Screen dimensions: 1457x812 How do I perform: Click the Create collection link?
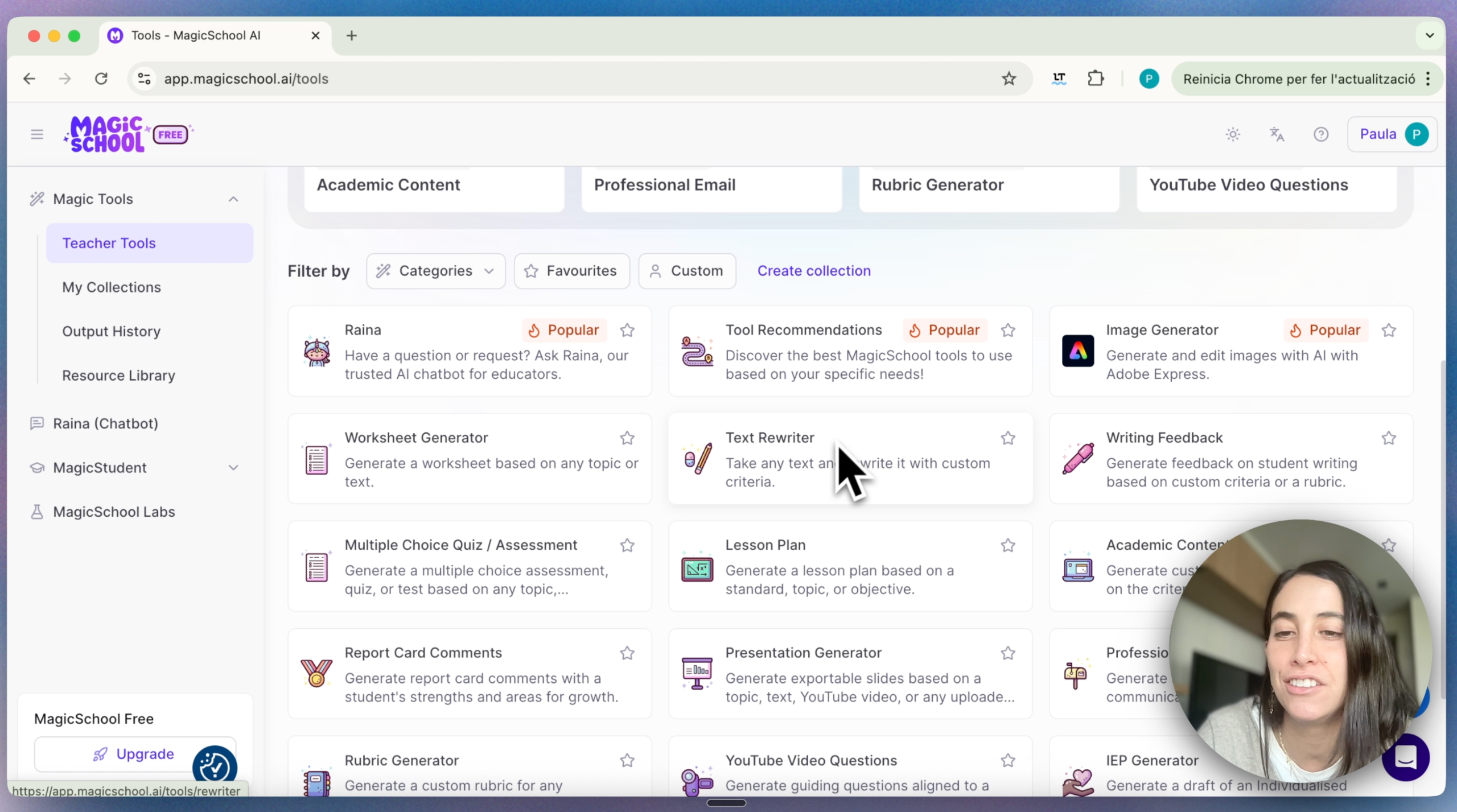point(814,271)
